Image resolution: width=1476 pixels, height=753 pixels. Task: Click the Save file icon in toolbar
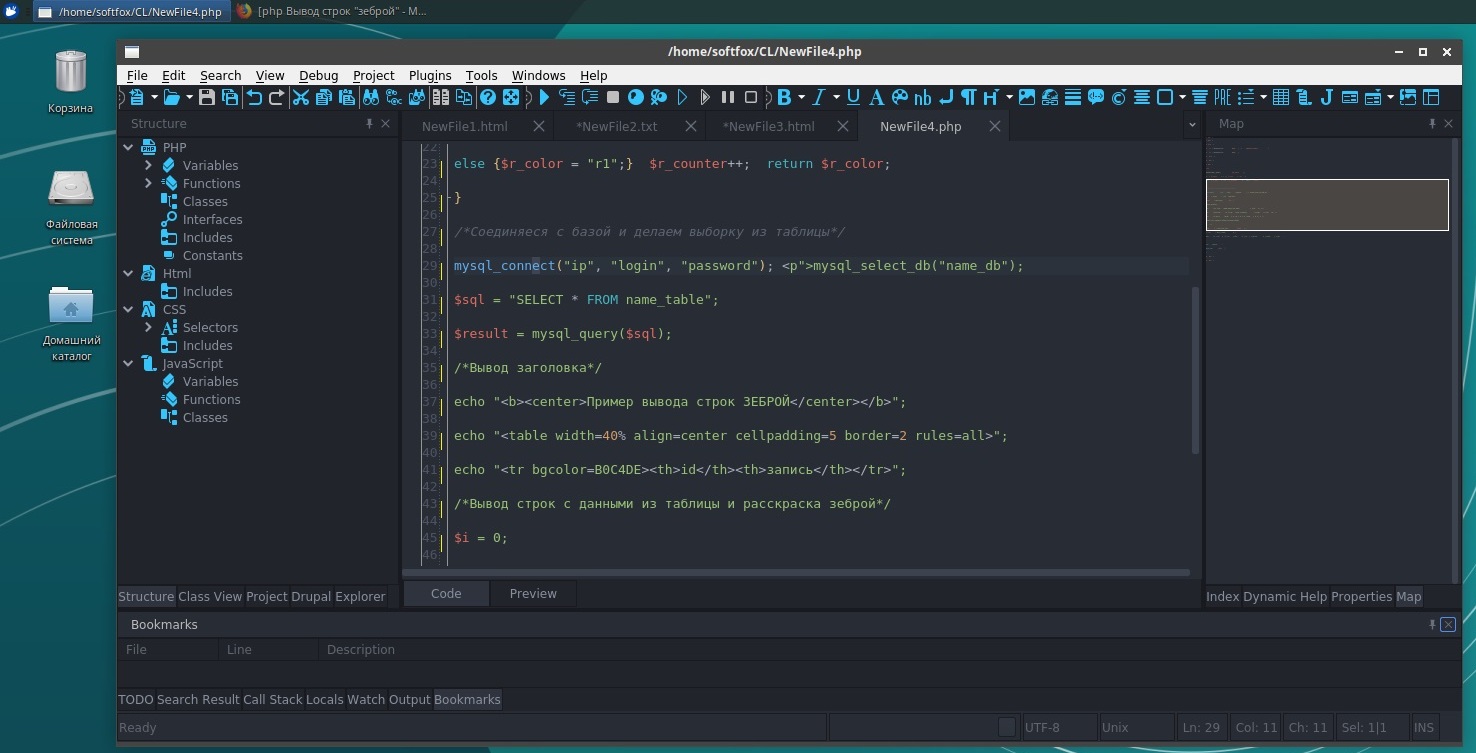[x=207, y=97]
